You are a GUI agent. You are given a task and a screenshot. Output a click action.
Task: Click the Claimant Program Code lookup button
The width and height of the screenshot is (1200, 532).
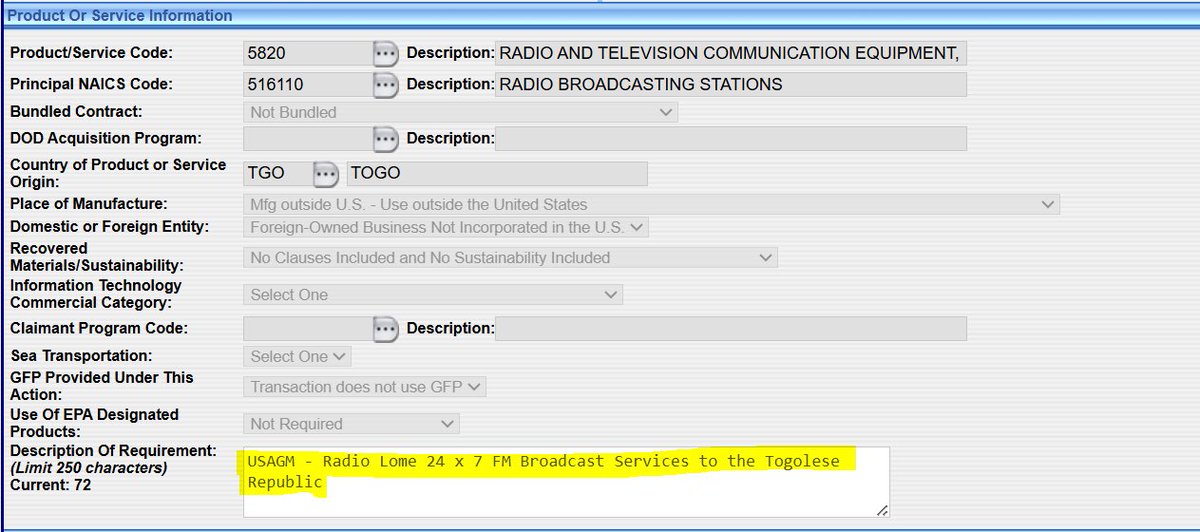coord(385,329)
